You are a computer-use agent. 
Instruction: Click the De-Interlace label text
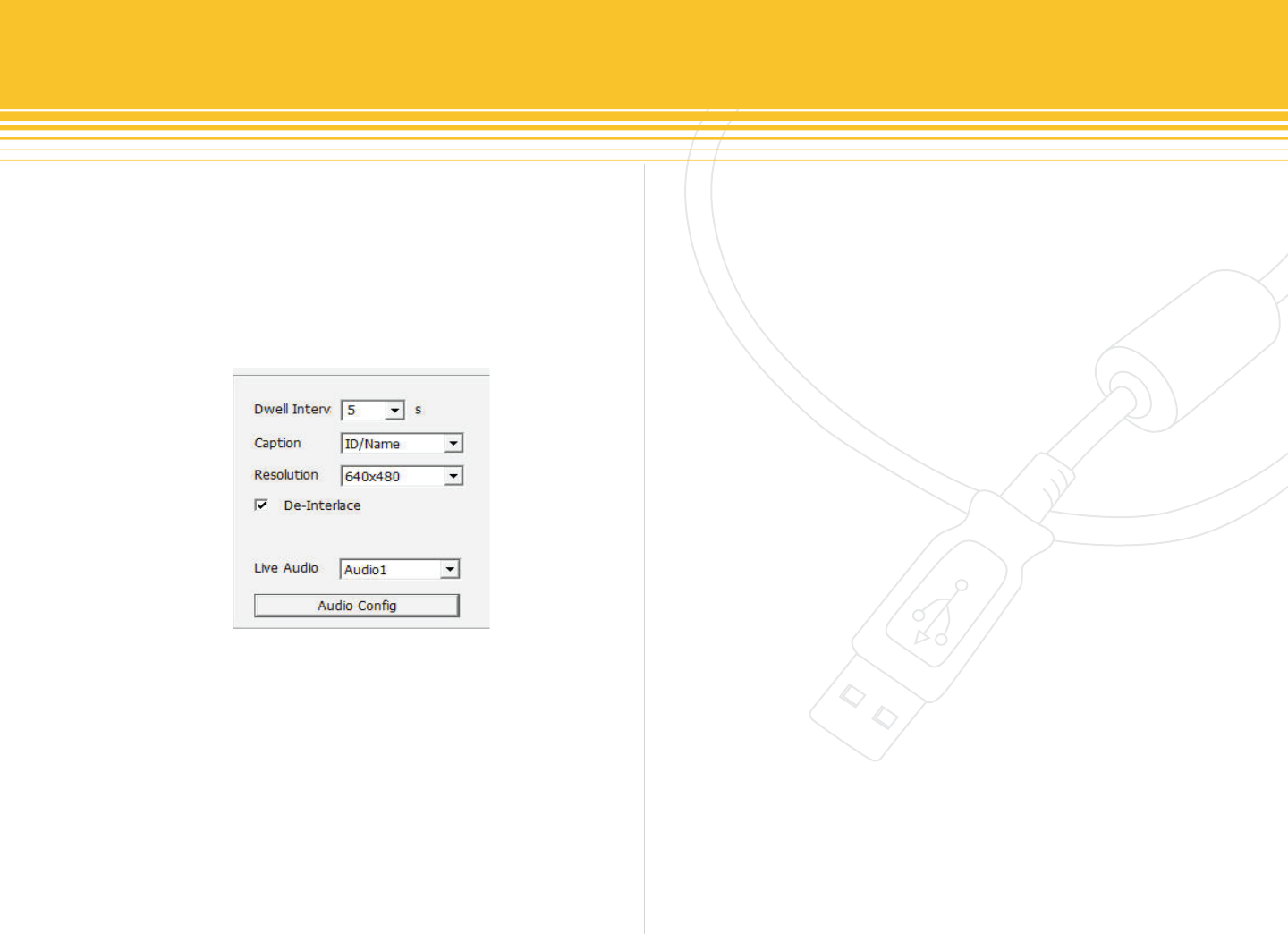click(322, 505)
